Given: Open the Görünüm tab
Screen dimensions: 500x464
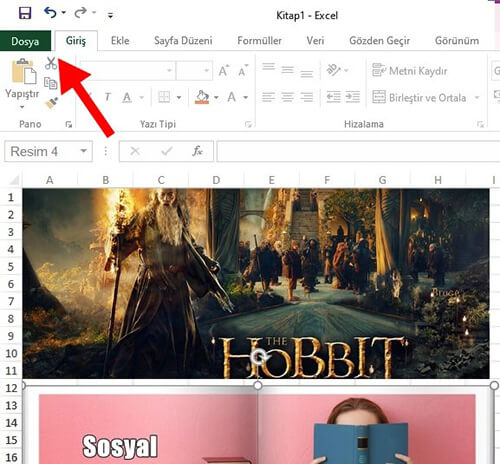Looking at the screenshot, I should tap(457, 41).
